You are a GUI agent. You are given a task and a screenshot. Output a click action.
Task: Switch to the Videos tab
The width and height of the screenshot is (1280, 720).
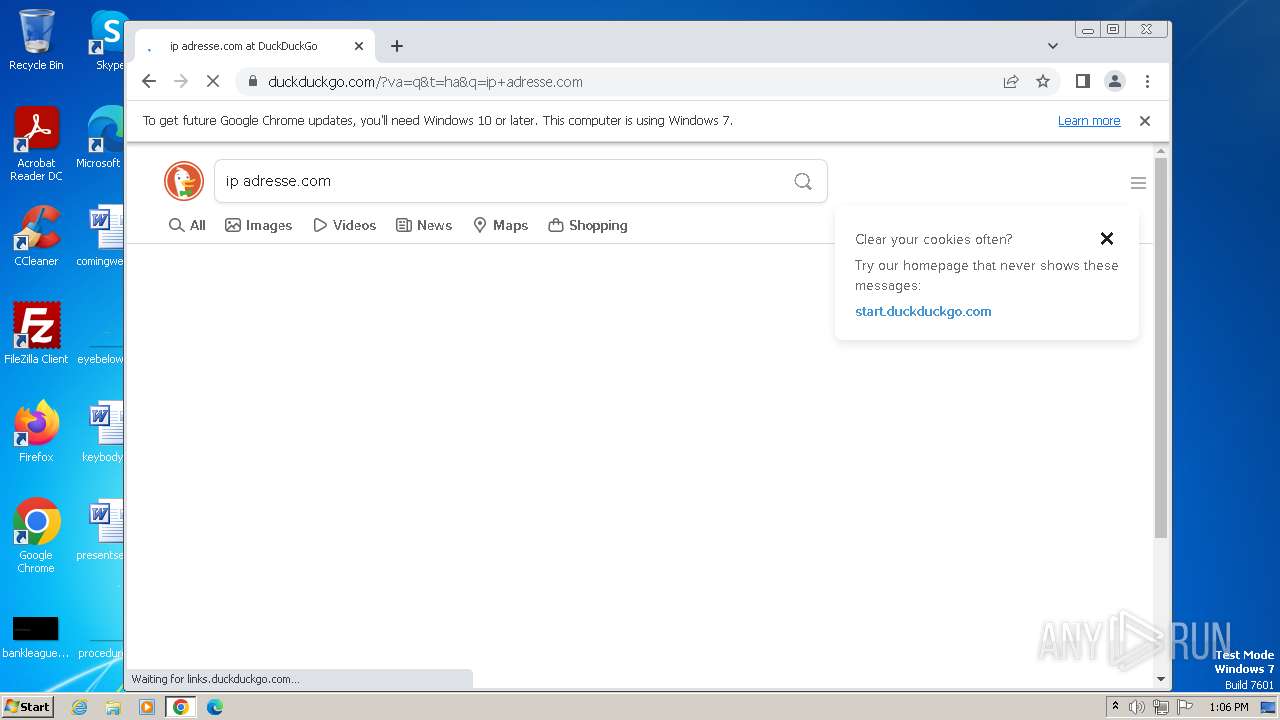(345, 225)
